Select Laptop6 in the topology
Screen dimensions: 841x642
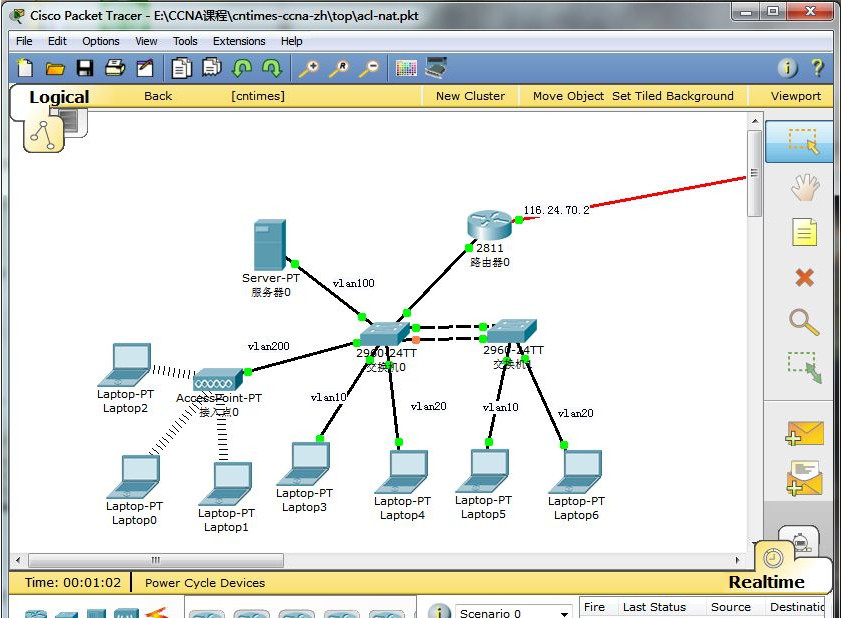coord(576,471)
